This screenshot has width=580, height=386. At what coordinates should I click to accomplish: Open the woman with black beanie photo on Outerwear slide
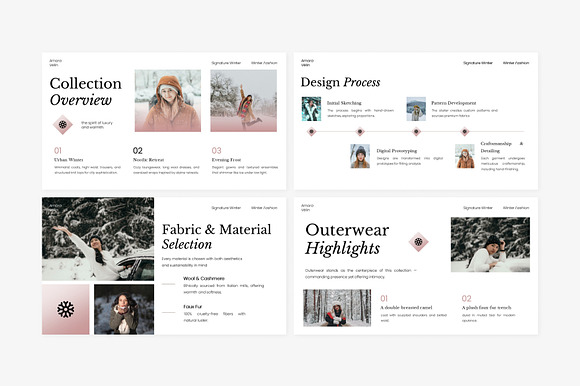pyautogui.click(x=490, y=245)
